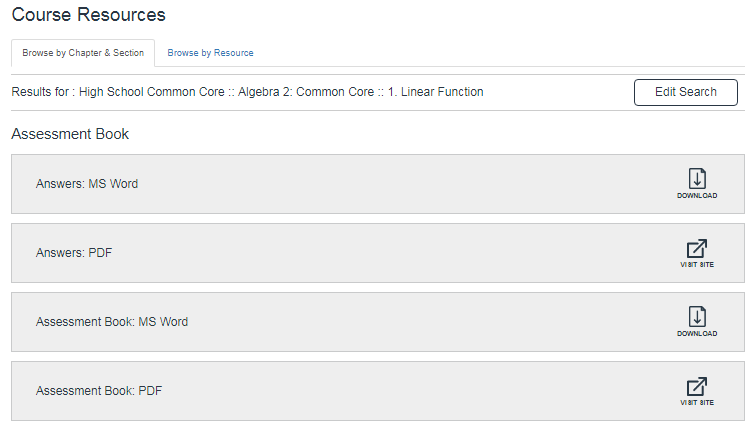Click the download icon for Answers: MS Word

[x=697, y=179]
